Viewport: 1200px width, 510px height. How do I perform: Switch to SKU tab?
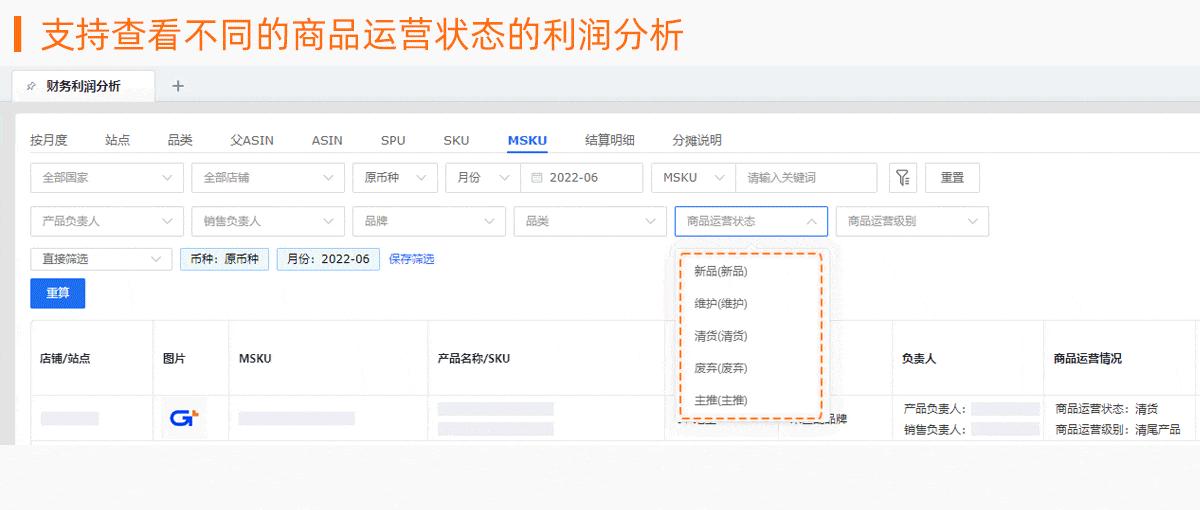(456, 140)
